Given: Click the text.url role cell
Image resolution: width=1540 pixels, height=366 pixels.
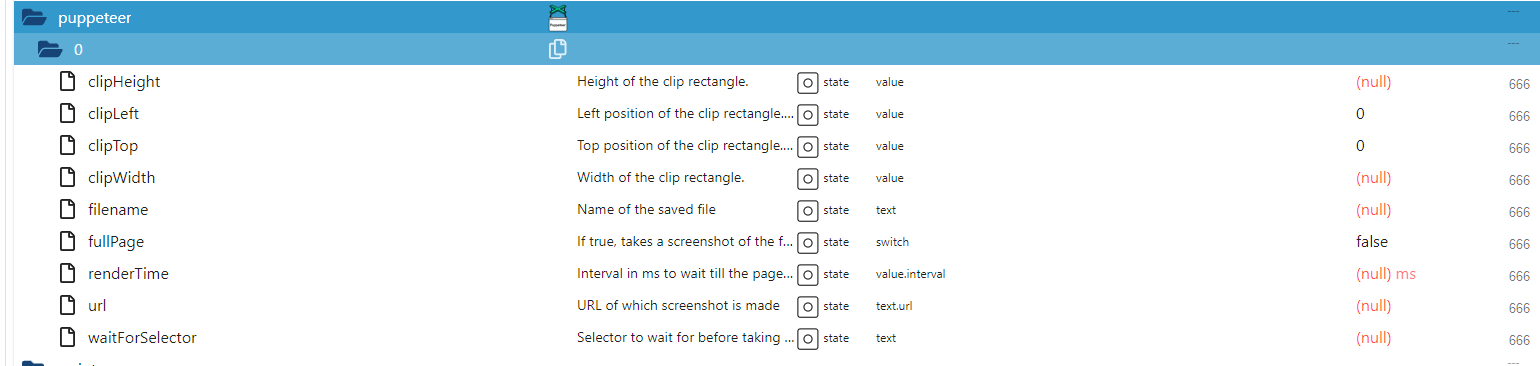Looking at the screenshot, I should 893,306.
